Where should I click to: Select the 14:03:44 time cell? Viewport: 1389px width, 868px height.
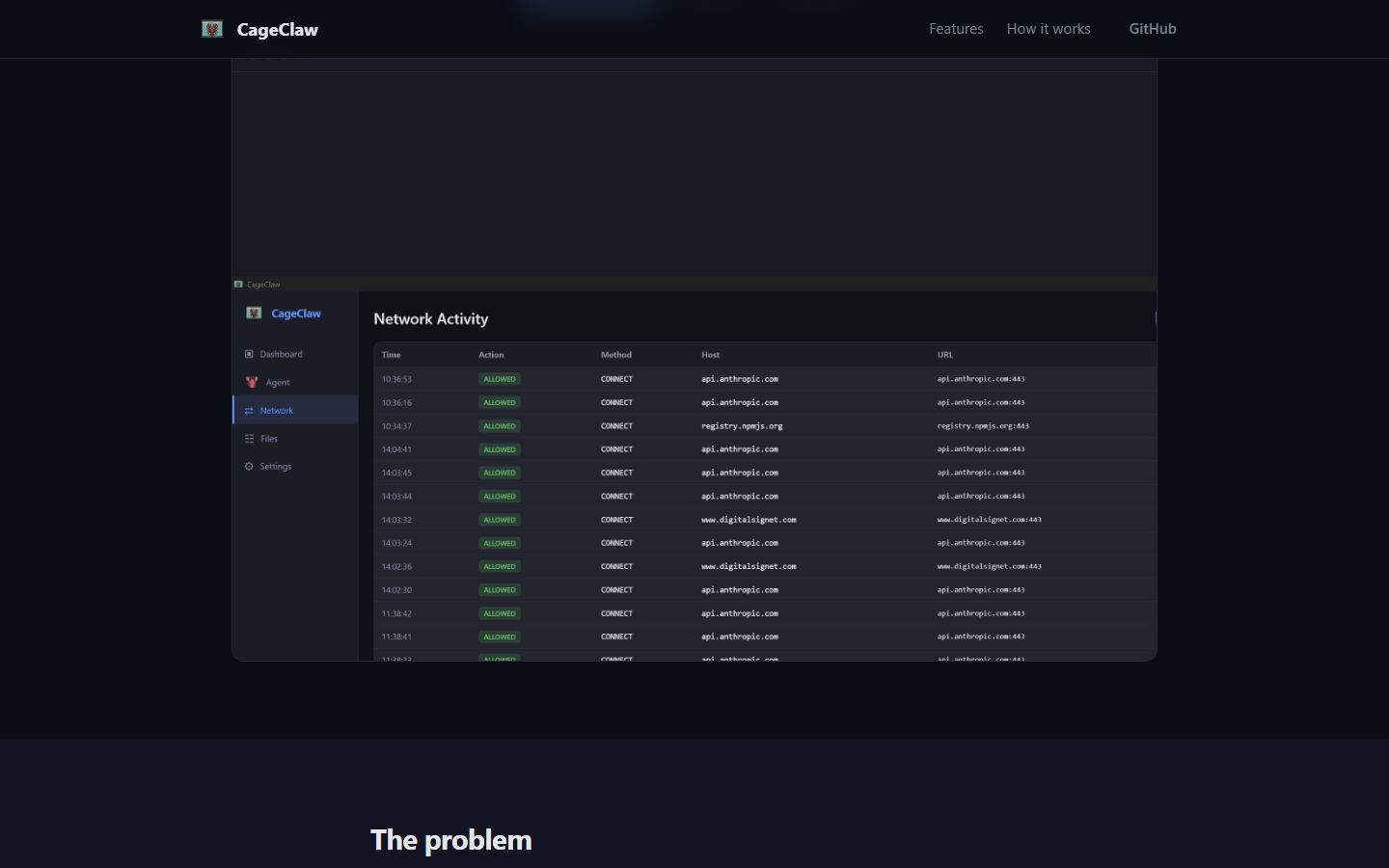pos(396,497)
